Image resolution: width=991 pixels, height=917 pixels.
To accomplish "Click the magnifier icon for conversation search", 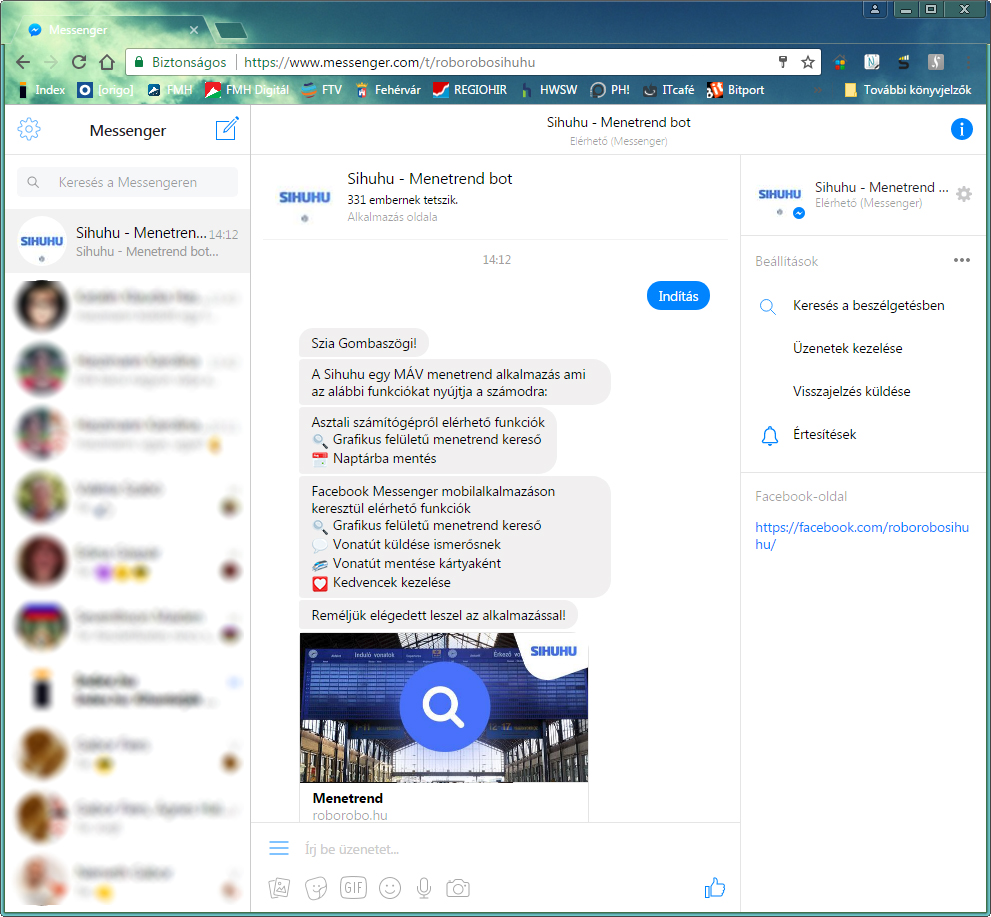I will pos(768,307).
